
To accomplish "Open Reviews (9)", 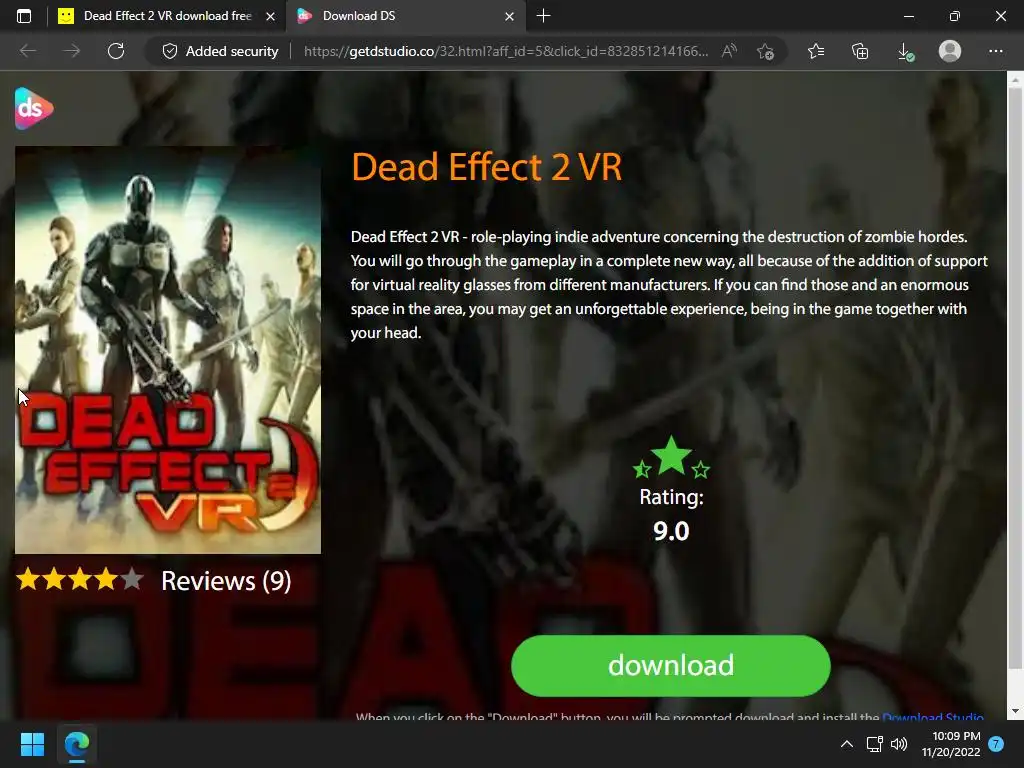I will pos(226,581).
